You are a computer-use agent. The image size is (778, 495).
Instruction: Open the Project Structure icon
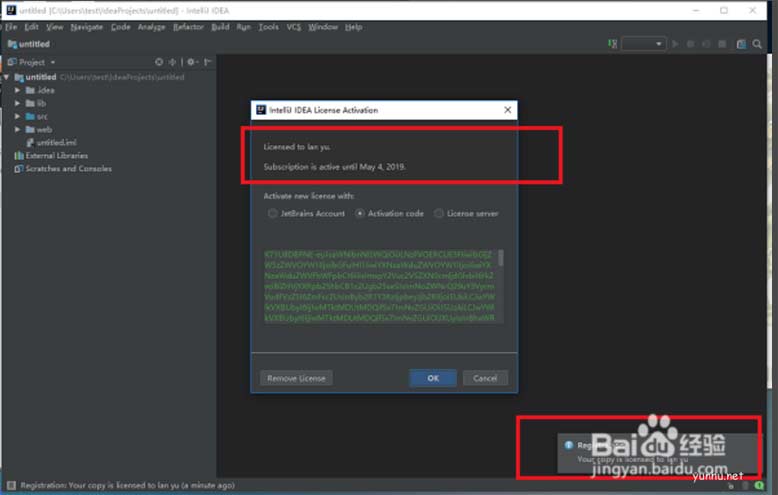pos(741,44)
